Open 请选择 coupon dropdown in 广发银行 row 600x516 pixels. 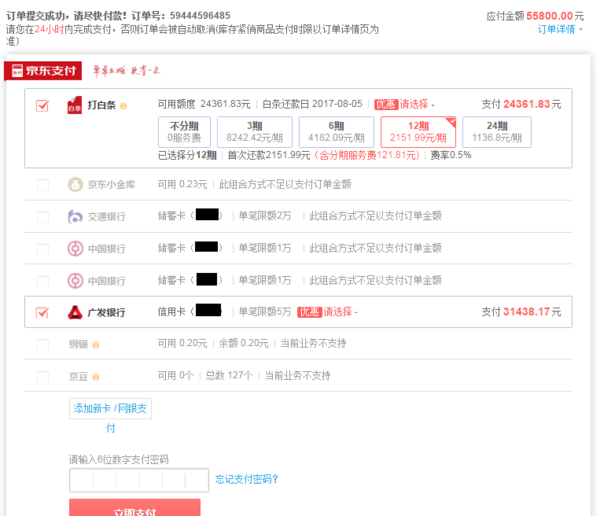pos(341,312)
